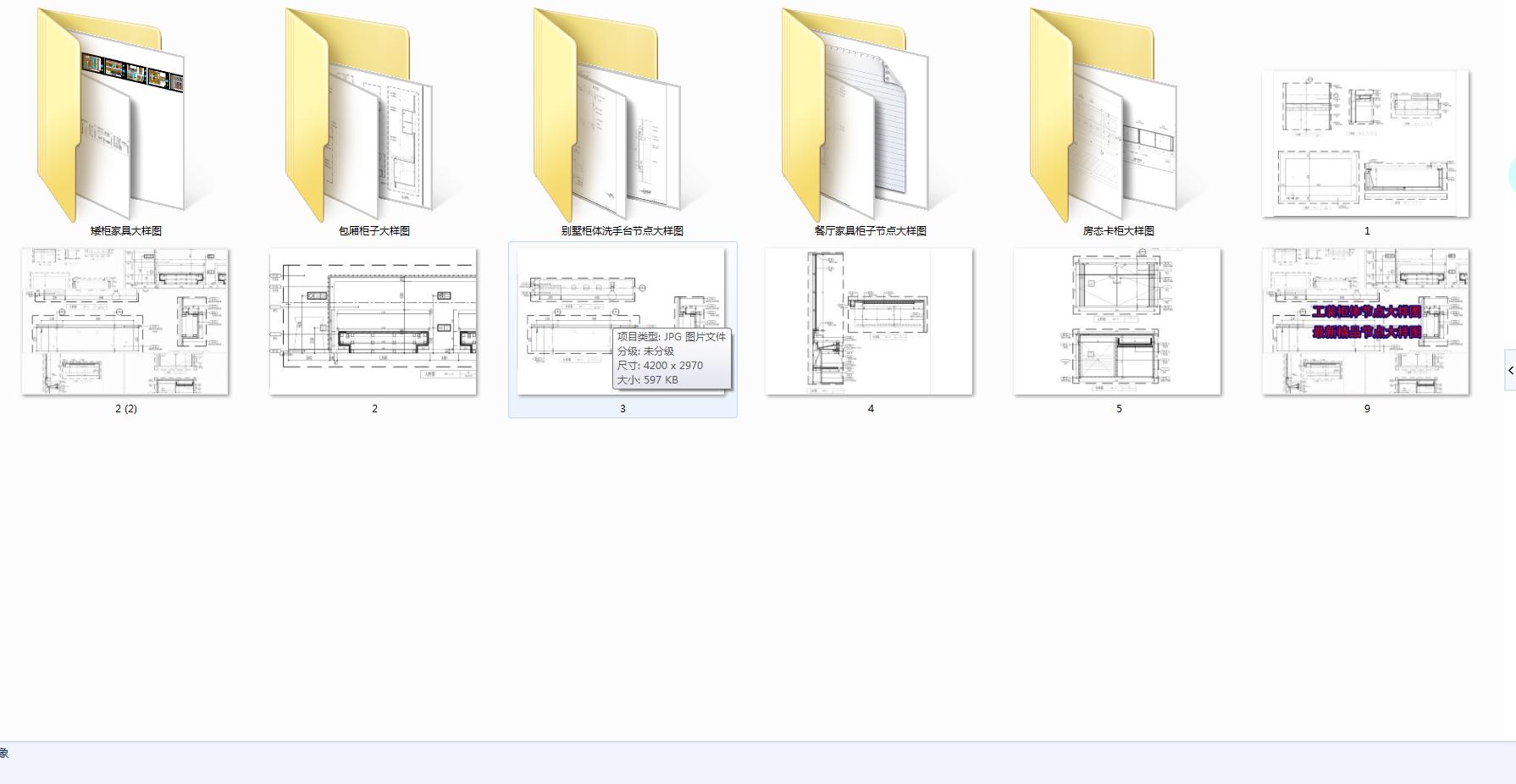Click the 房态卡柜大样图 name label
The height and width of the screenshot is (784, 1516).
[x=1119, y=230]
